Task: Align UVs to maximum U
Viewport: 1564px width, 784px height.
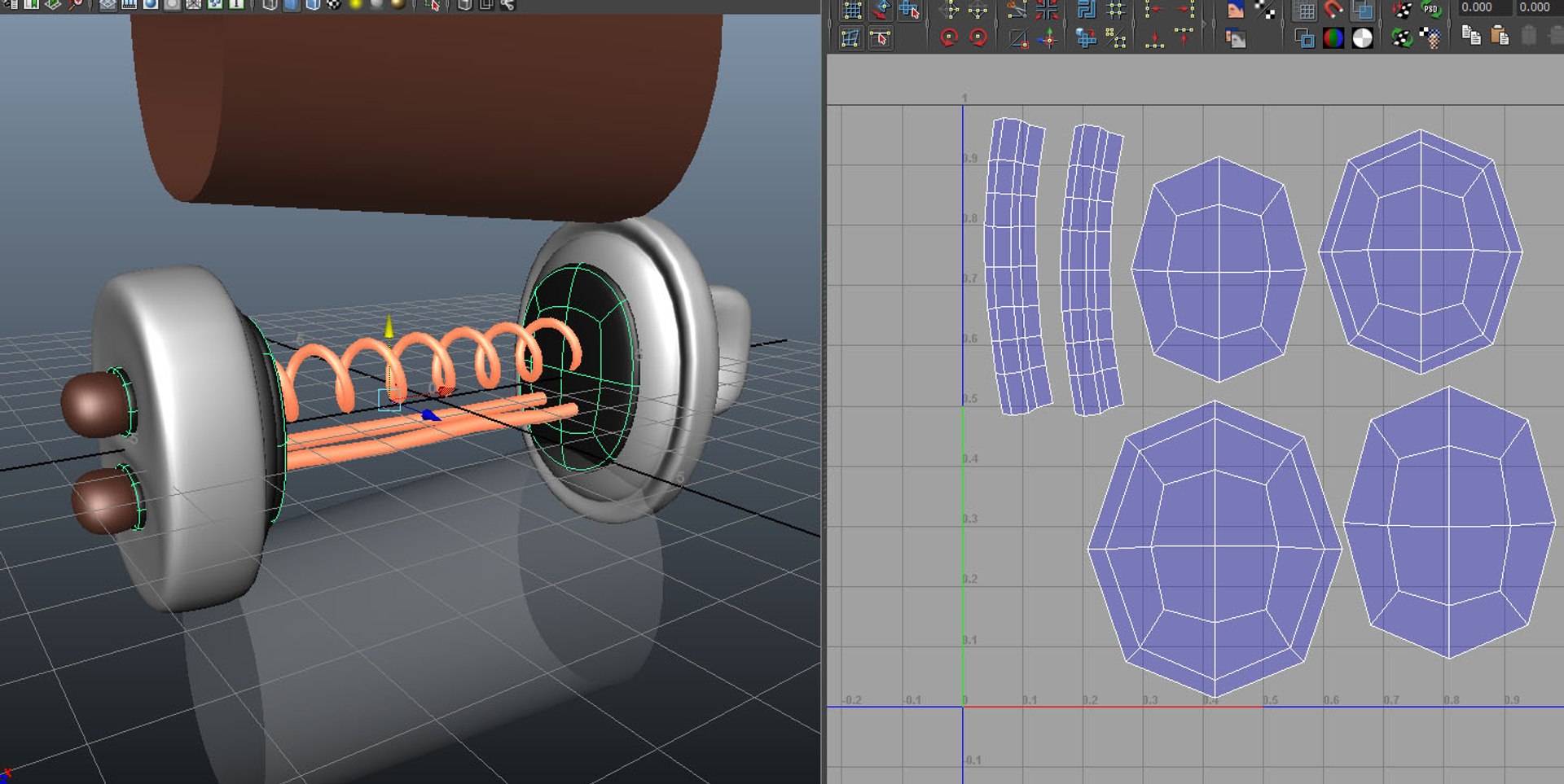Action: click(1184, 10)
